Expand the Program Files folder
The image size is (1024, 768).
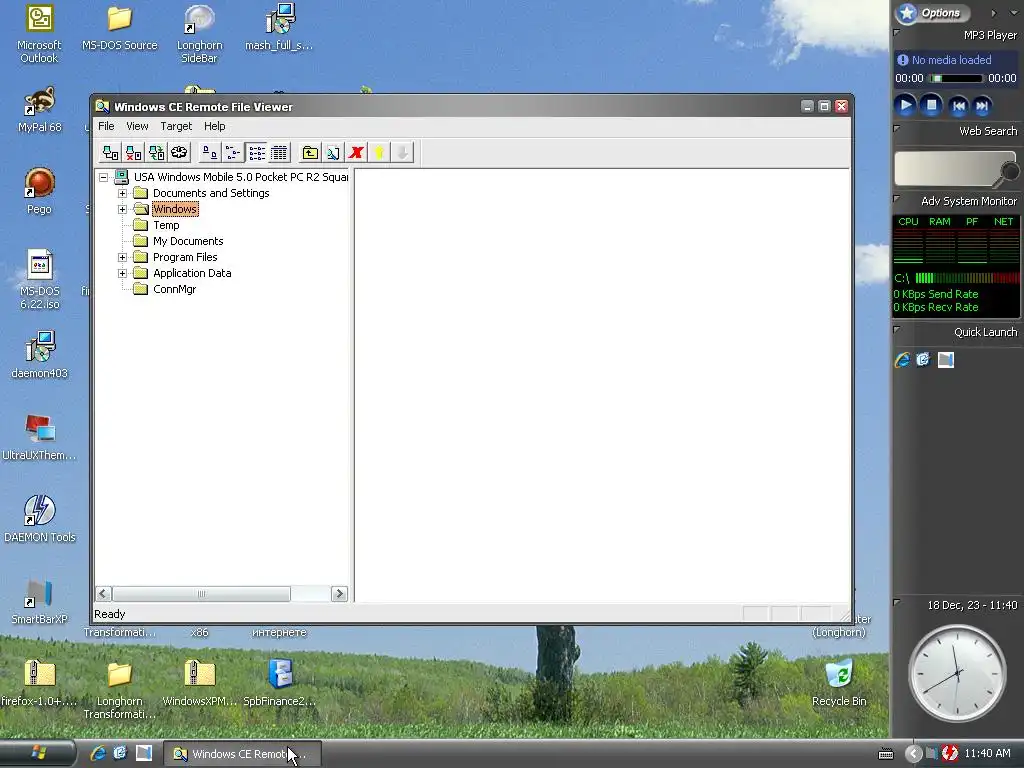click(x=122, y=257)
